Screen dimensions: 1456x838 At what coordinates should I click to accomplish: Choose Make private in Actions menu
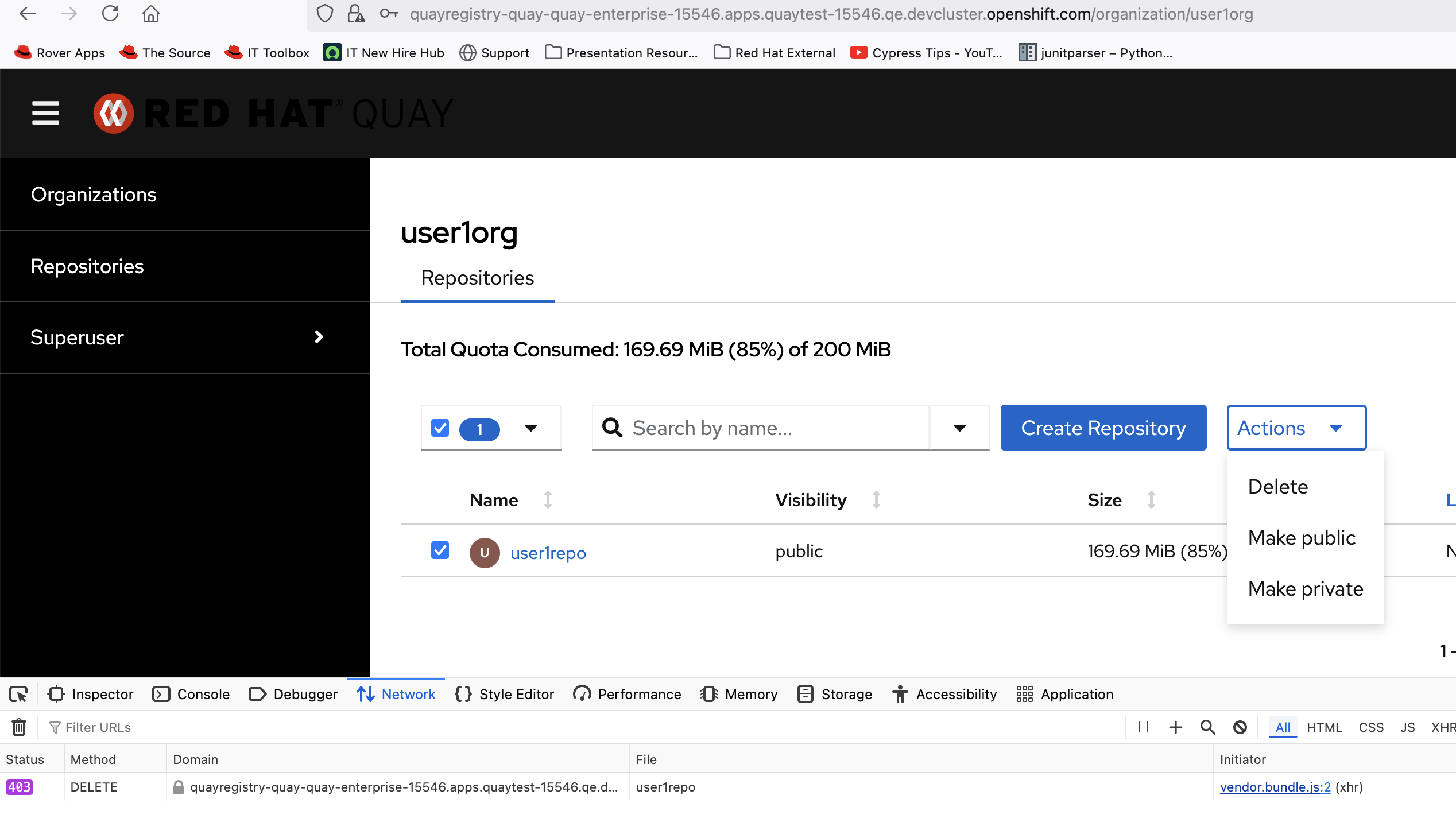(x=1305, y=589)
